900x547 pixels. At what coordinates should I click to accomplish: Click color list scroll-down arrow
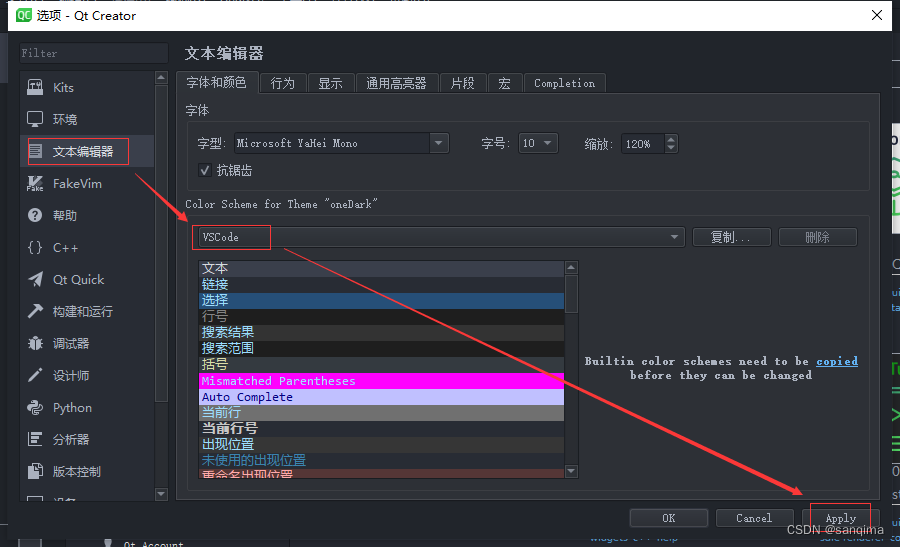[571, 471]
